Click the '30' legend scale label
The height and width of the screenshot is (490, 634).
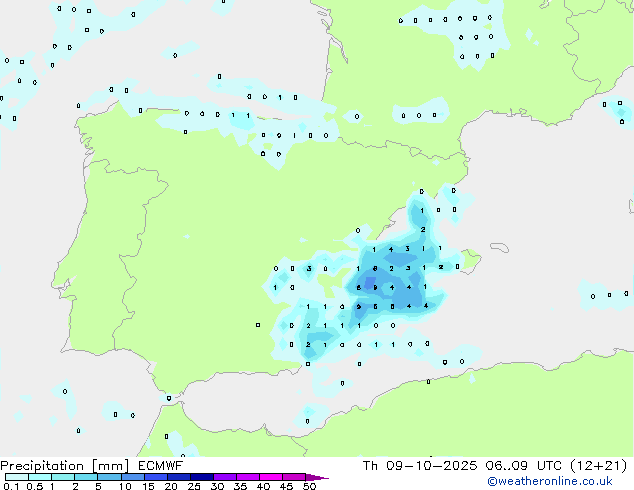[217, 486]
